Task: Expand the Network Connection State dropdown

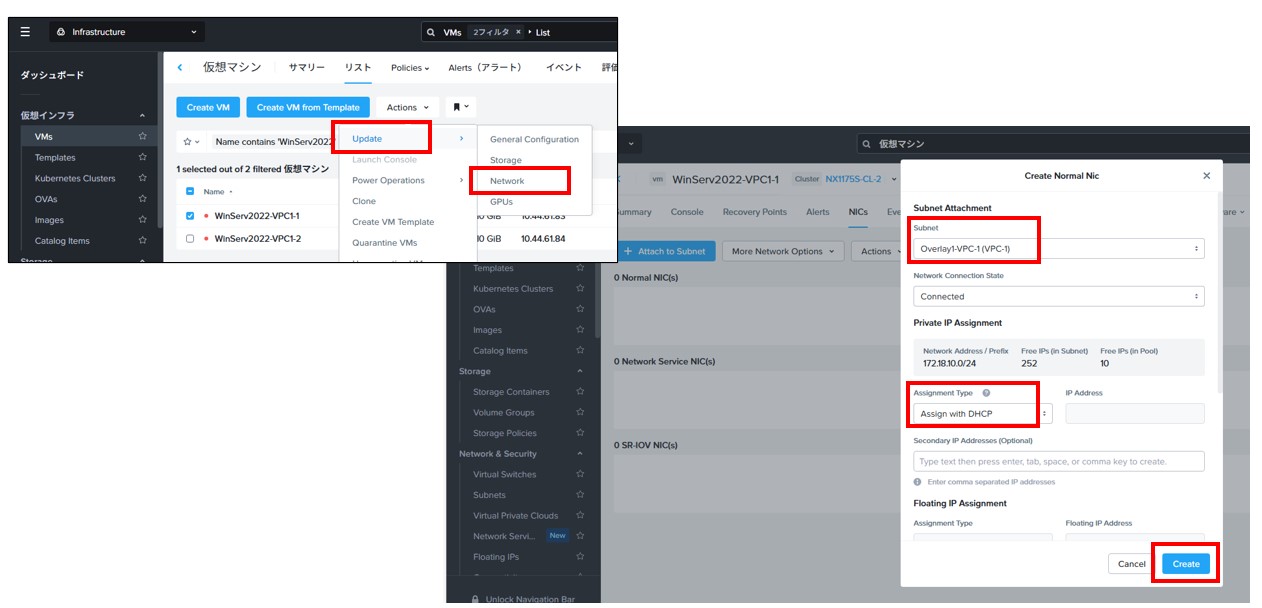Action: click(1058, 296)
